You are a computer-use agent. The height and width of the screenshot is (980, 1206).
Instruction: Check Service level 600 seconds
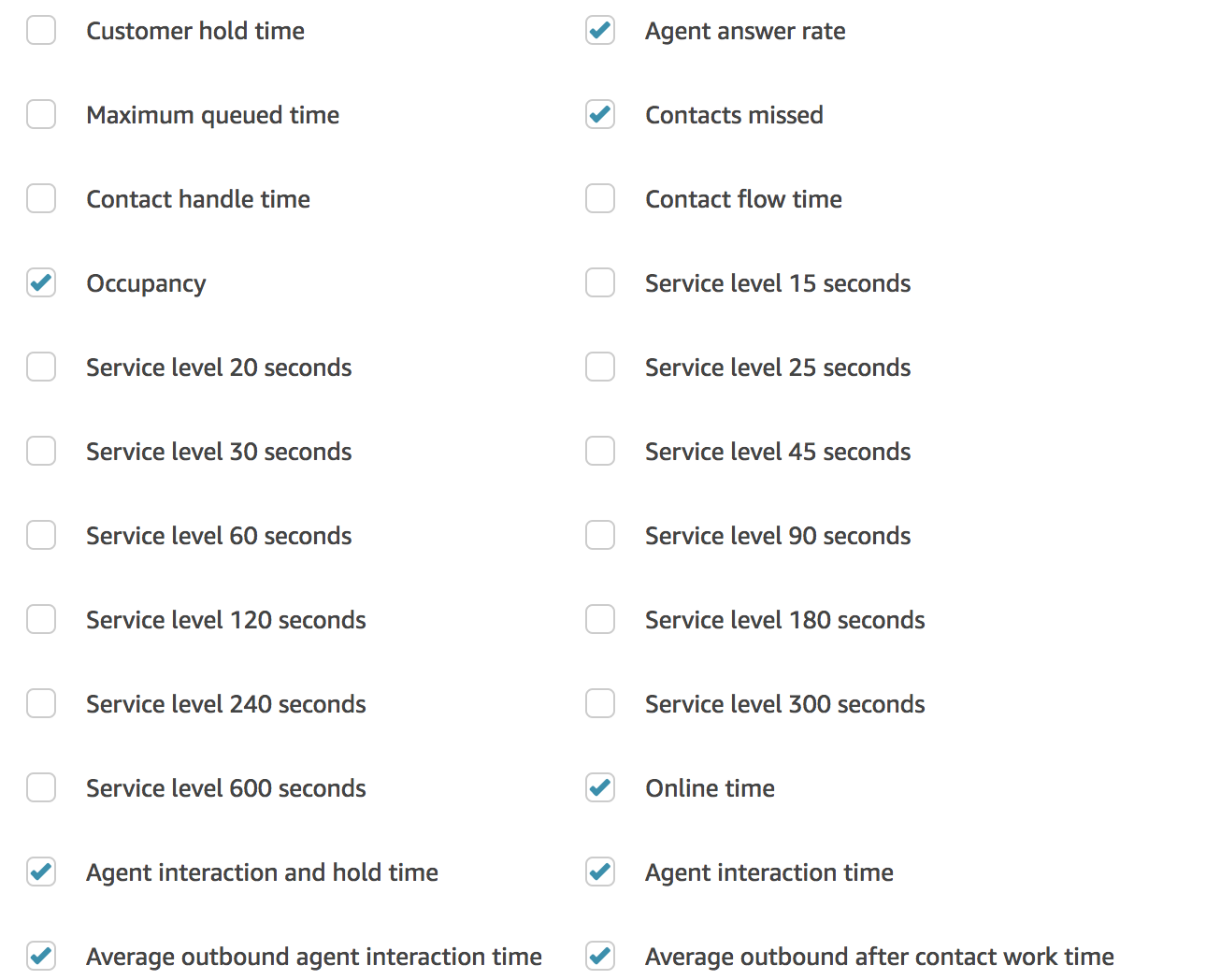pyautogui.click(x=41, y=787)
